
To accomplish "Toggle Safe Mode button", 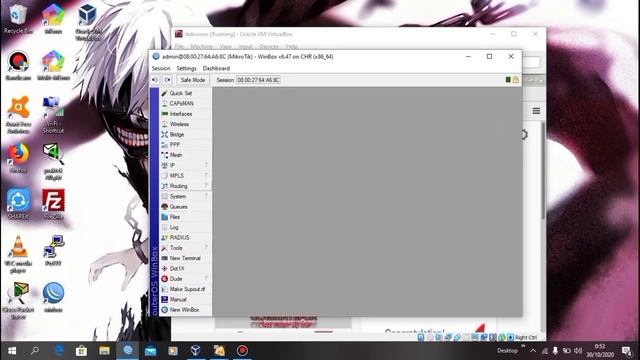I will (193, 80).
